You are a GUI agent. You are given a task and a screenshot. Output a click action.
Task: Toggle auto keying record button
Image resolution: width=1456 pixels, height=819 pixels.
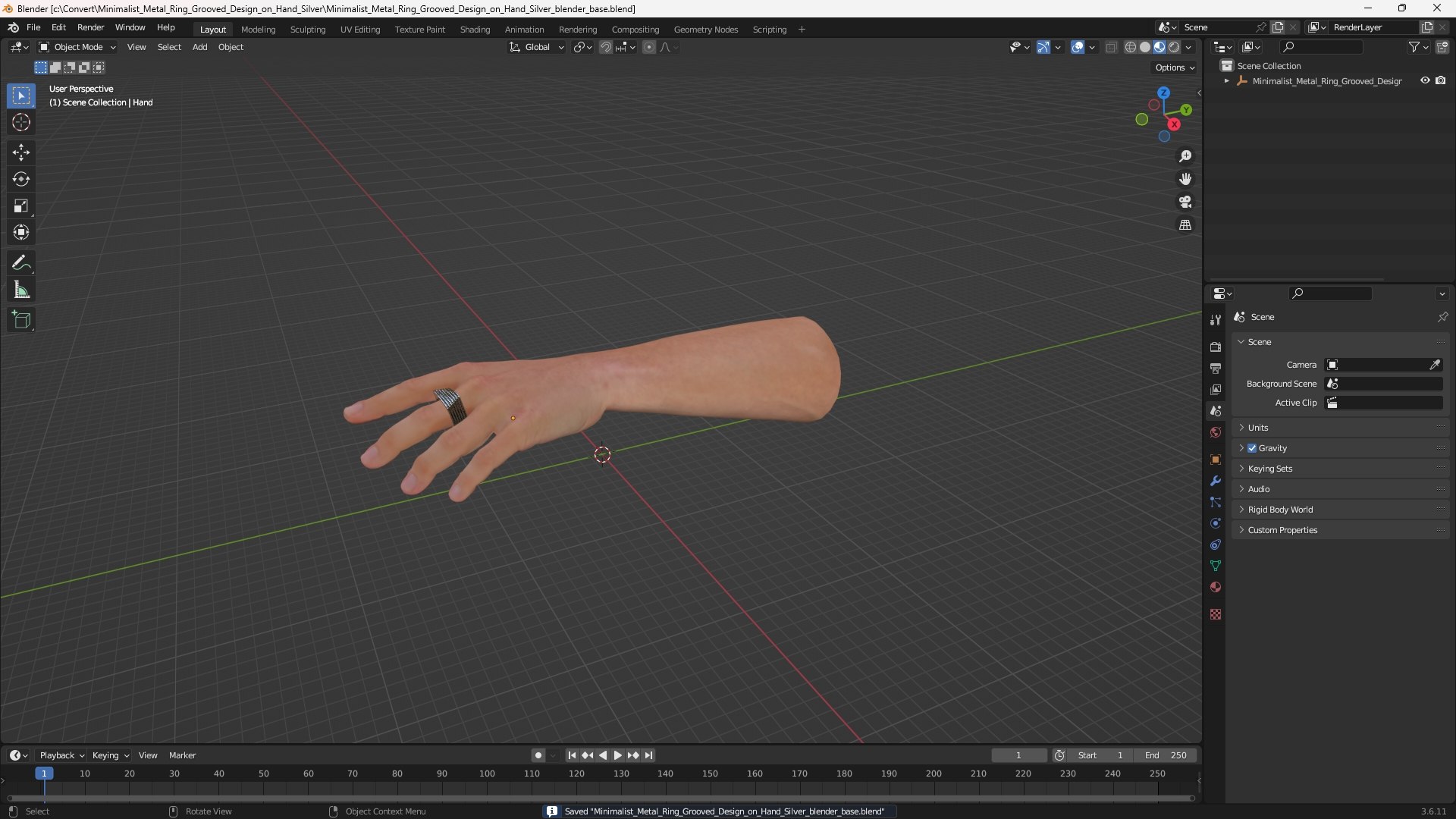coord(538,755)
